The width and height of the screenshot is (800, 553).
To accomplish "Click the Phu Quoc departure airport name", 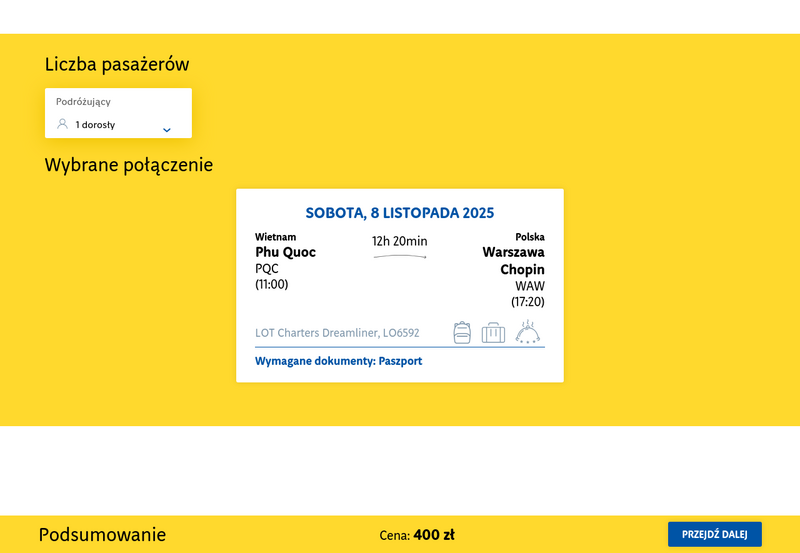I will [x=285, y=252].
